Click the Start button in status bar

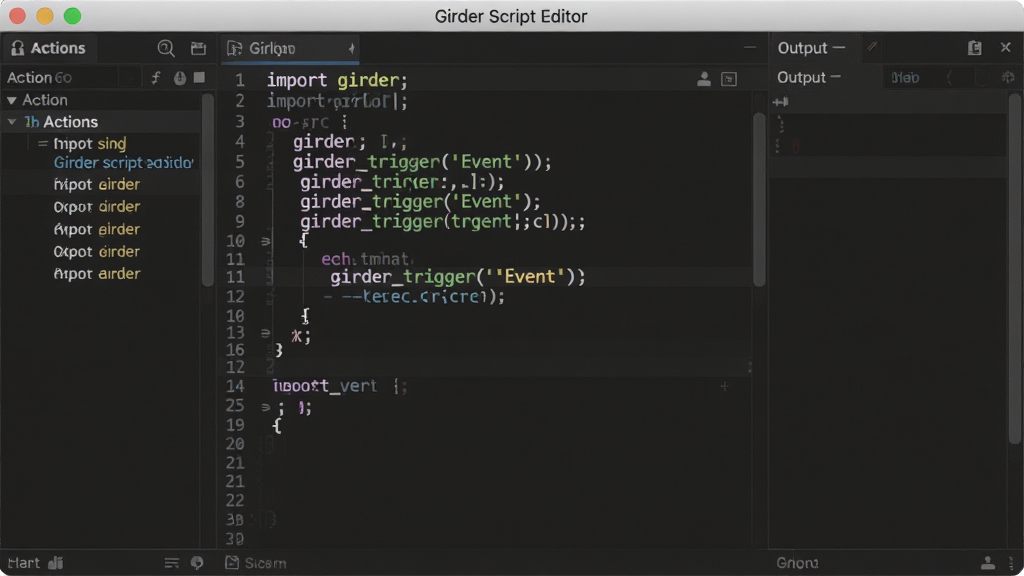(x=24, y=563)
